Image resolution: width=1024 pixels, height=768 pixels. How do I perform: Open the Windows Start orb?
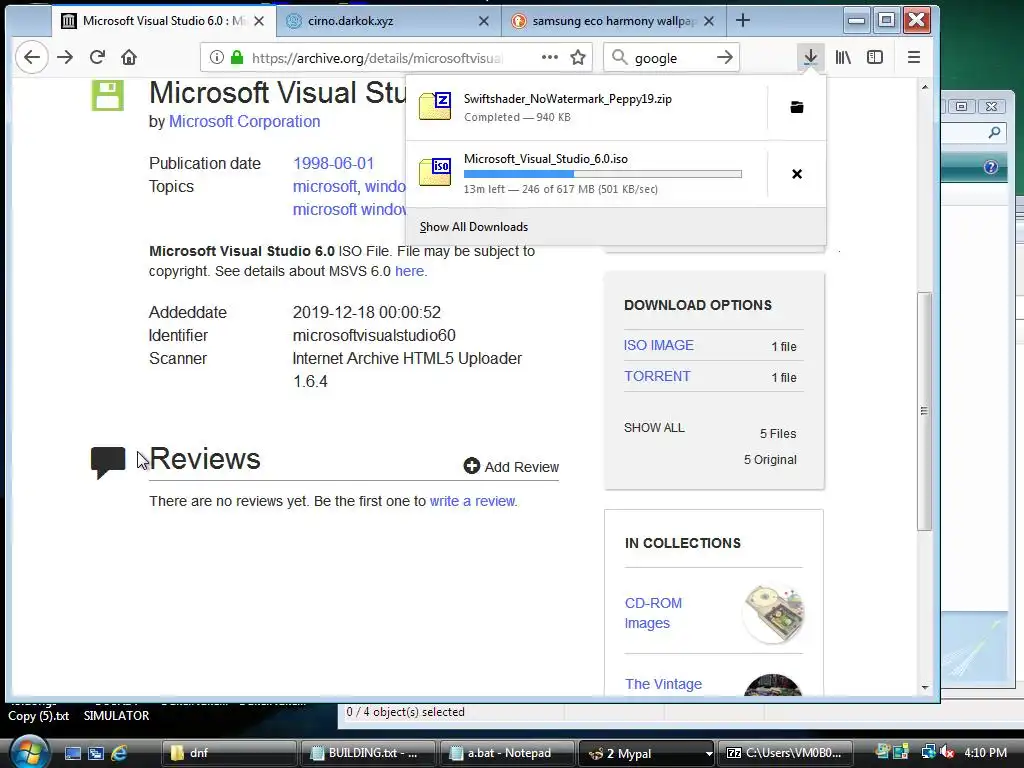[x=27, y=752]
